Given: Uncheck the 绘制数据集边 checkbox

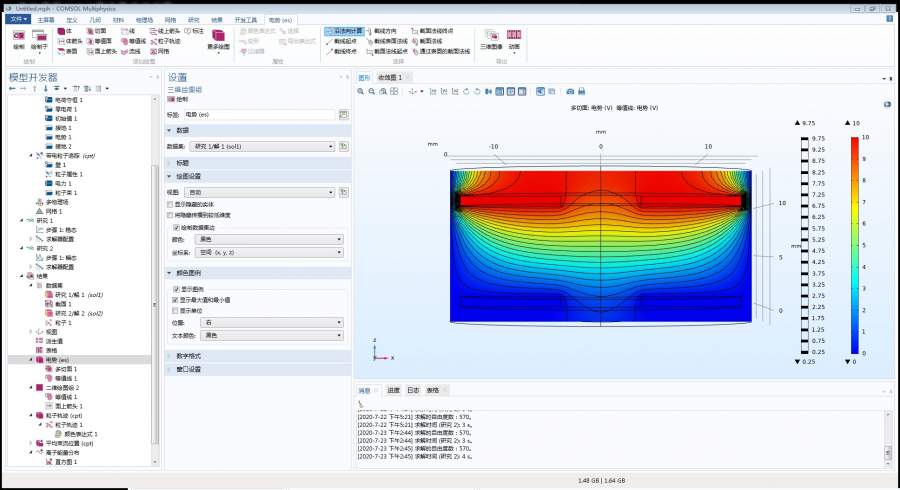Looking at the screenshot, I should click(177, 227).
